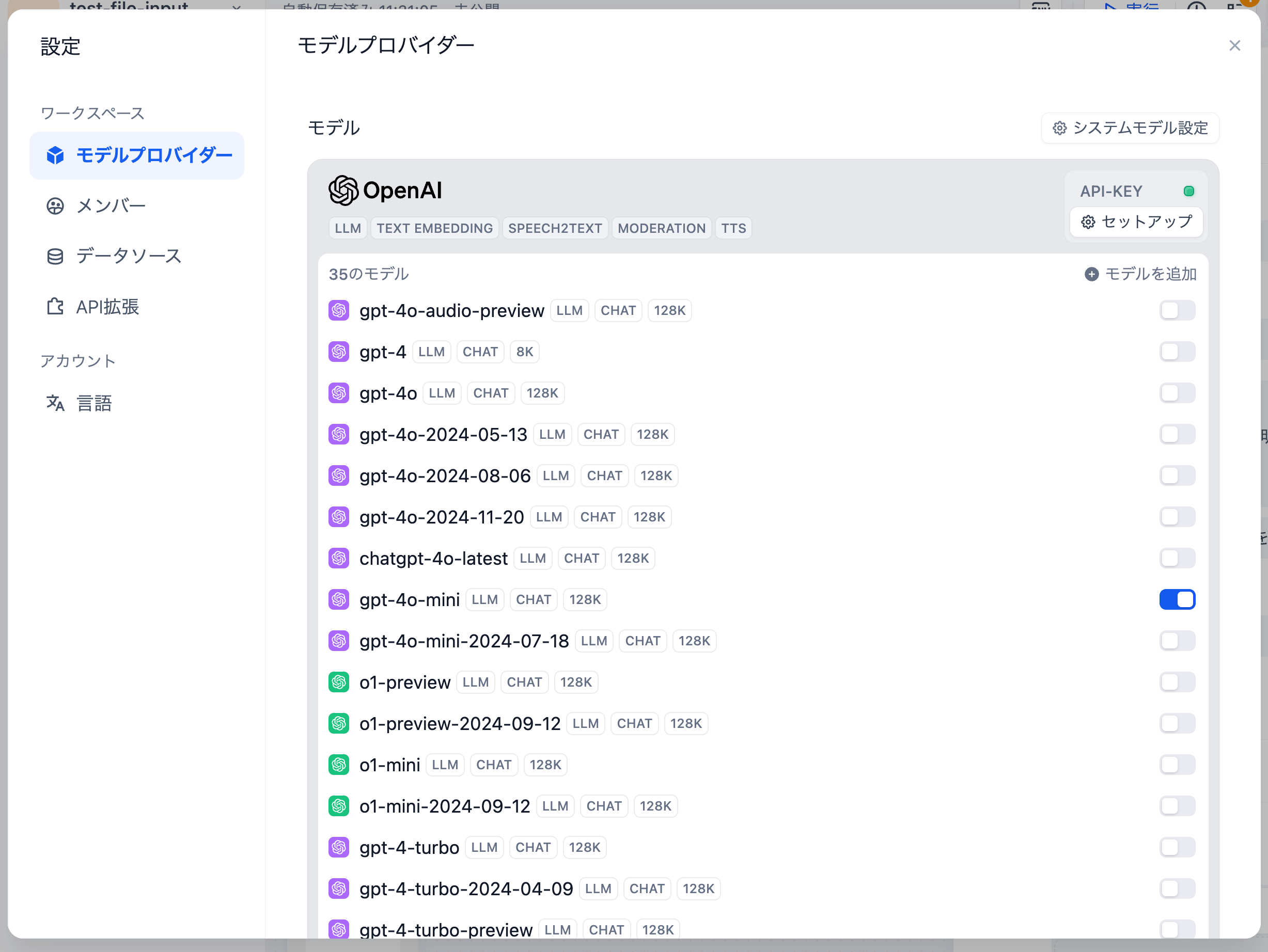Click the plus icon next to モデルを追加
This screenshot has width=1268, height=952.
point(1091,274)
